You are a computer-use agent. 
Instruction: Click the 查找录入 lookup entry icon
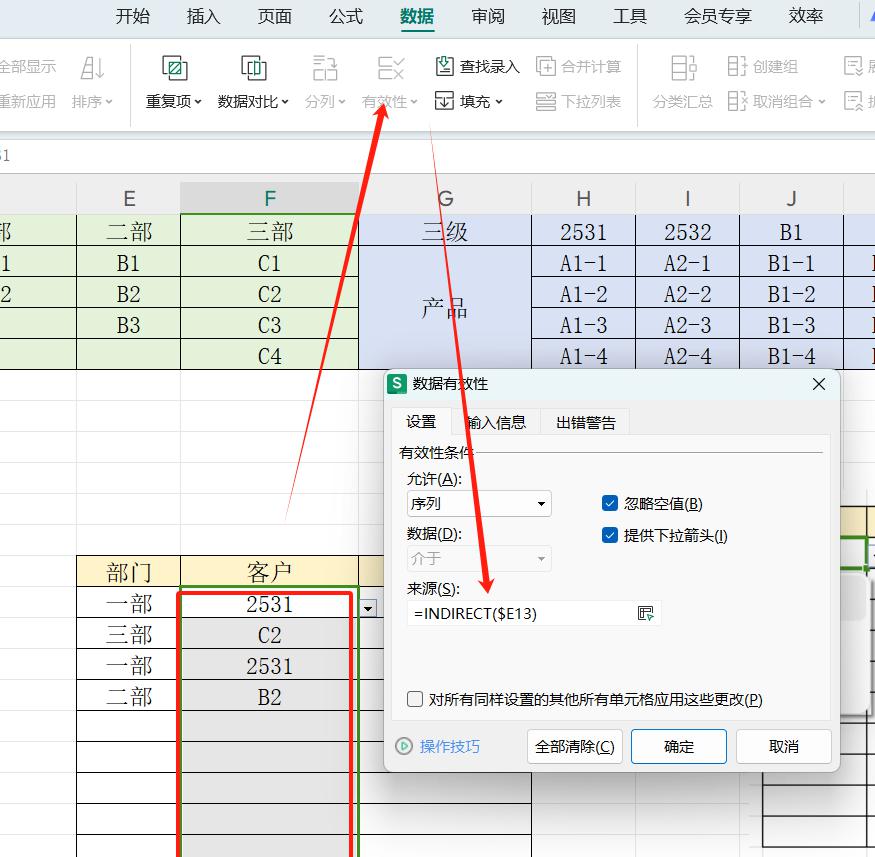tap(444, 66)
